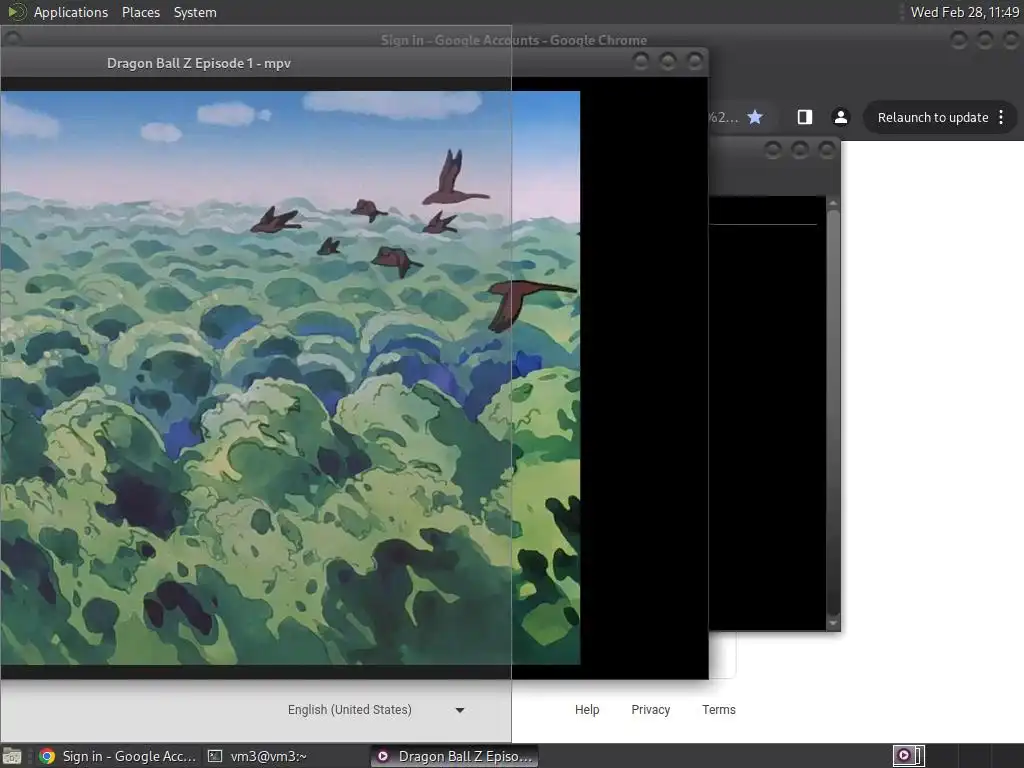Click the mpv video frame with flying birds
Viewport: 1024px width, 768px height.
click(290, 377)
